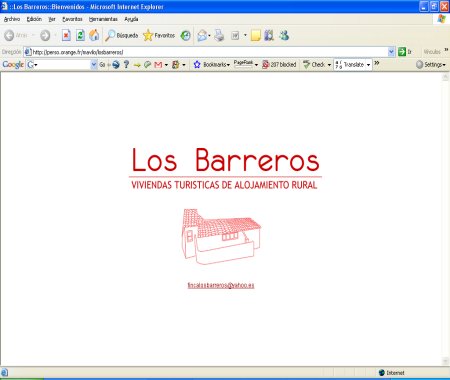The height and width of the screenshot is (380, 450).
Task: Click the Google toolbar globe icon
Action: (x=116, y=64)
